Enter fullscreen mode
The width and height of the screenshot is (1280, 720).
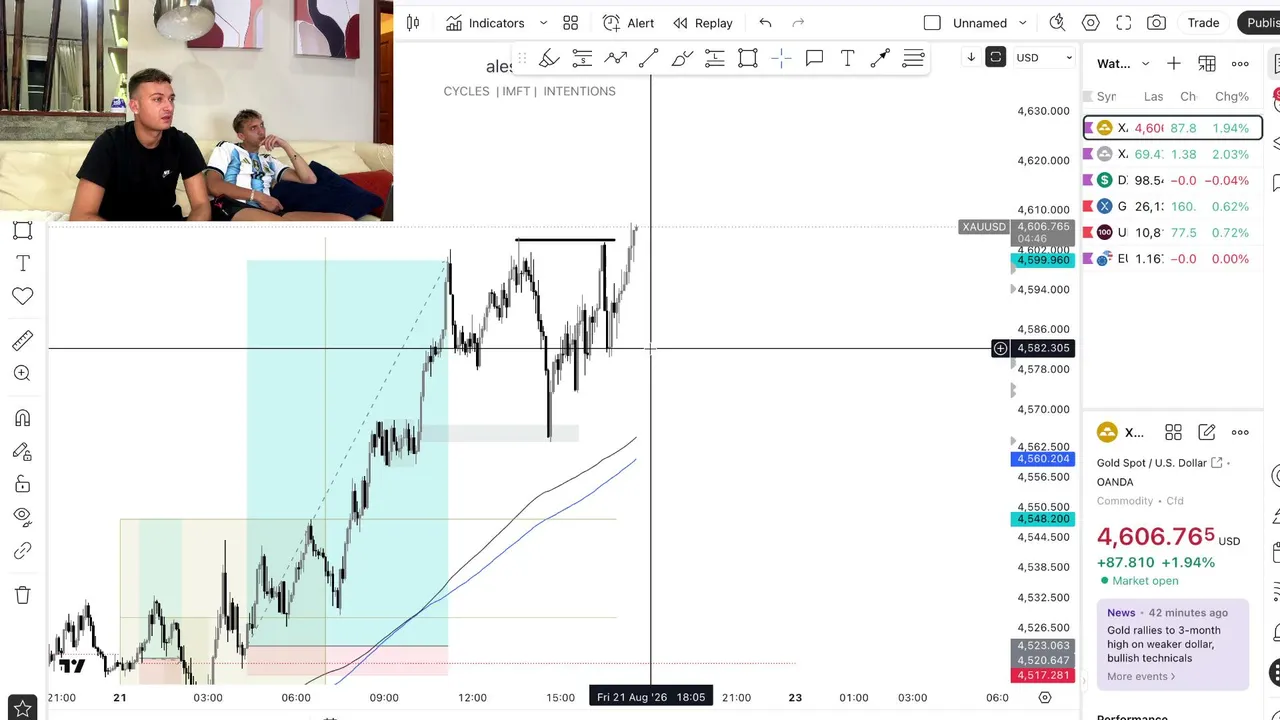pyautogui.click(x=1123, y=23)
